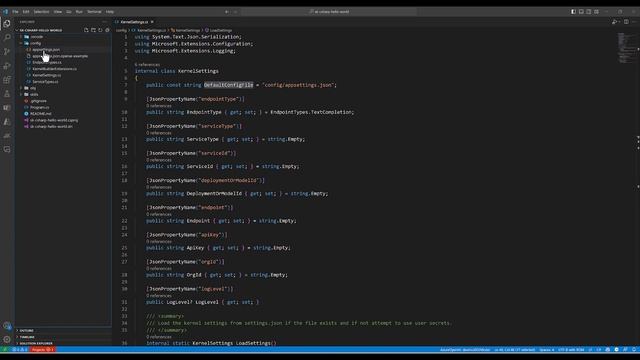This screenshot has height=360, width=640.
Task: Click New File icon in Explorer header
Action: tap(86, 30)
